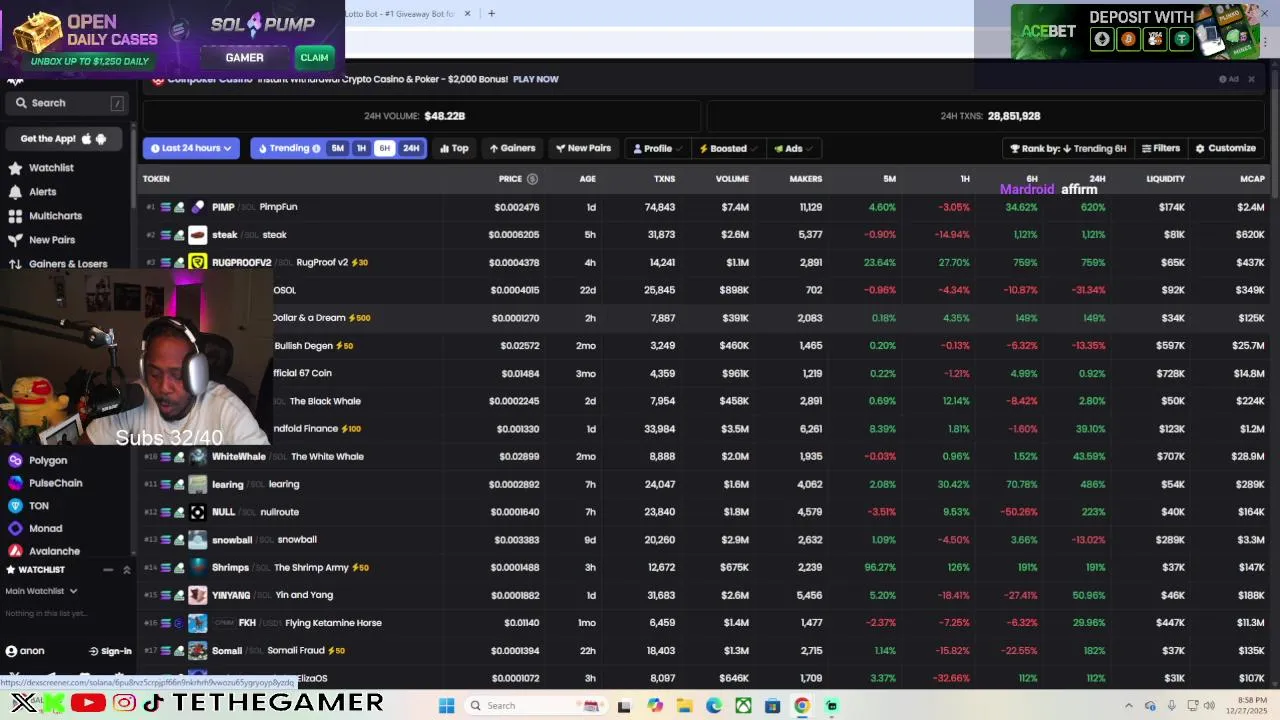Close the ad banner with X

click(x=1251, y=79)
